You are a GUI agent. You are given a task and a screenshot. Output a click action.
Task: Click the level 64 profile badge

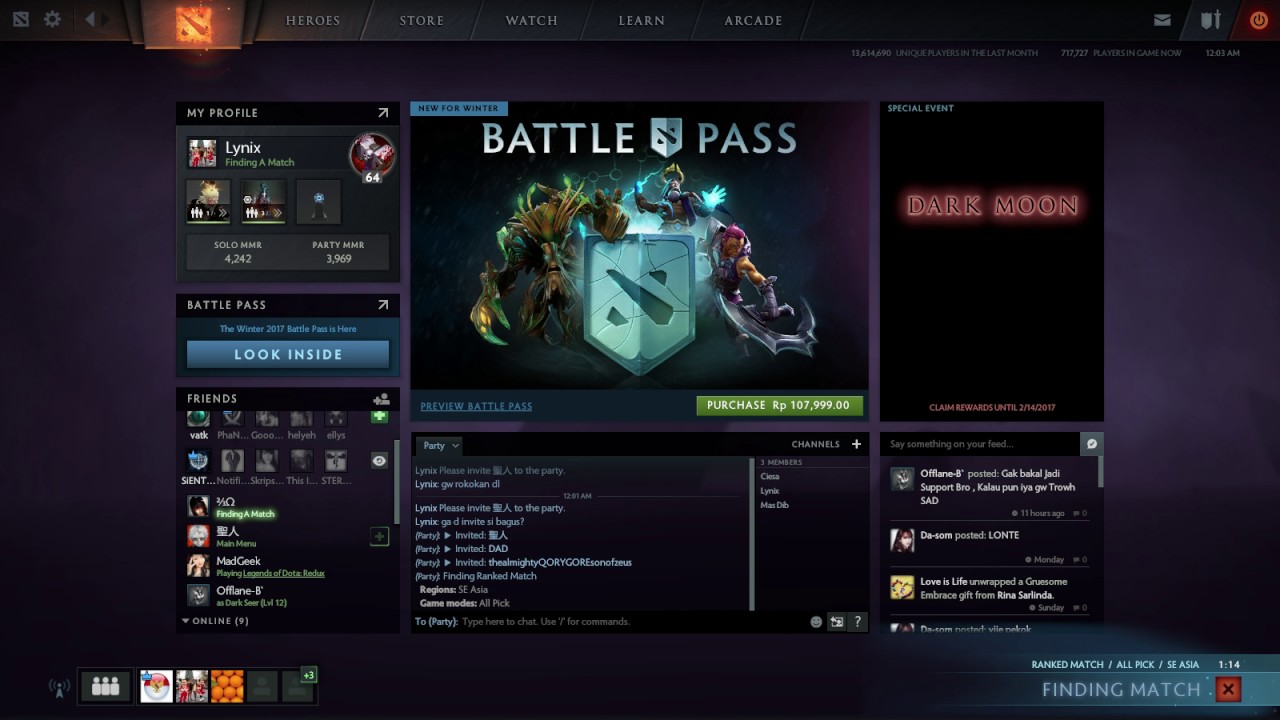372,159
